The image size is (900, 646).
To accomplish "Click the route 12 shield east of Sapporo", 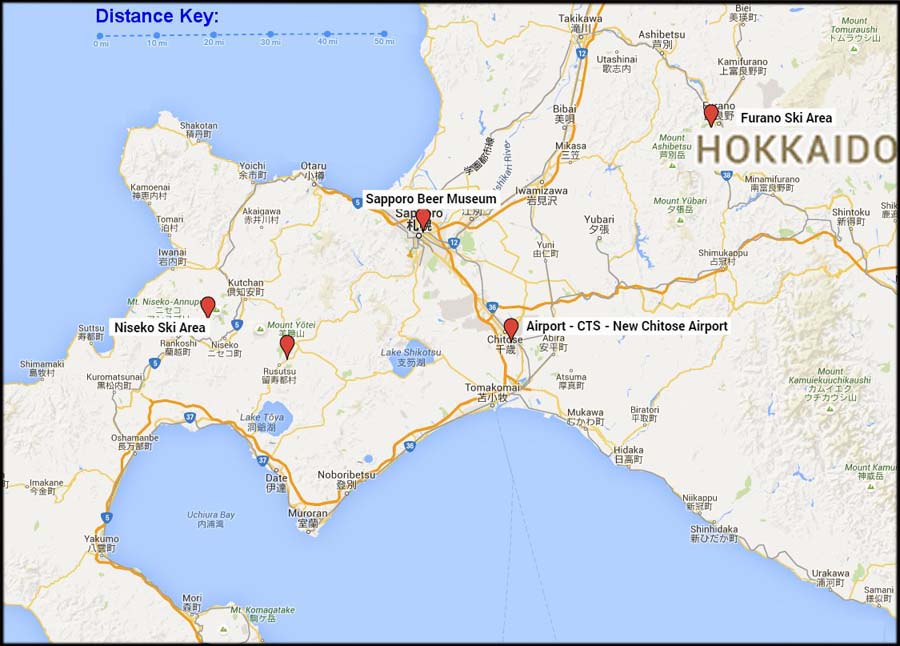I will click(x=454, y=243).
